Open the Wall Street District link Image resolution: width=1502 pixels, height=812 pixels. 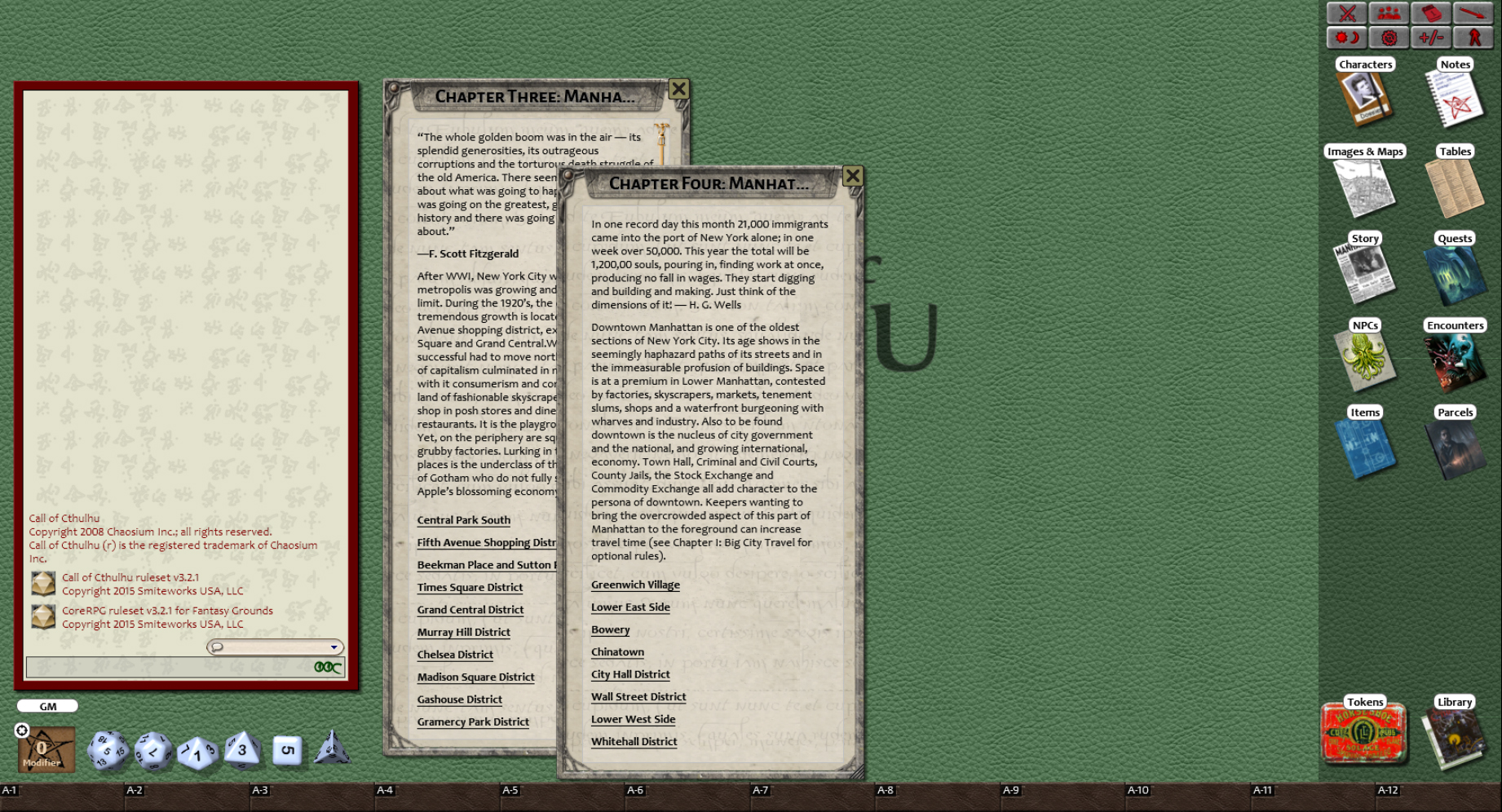pyautogui.click(x=638, y=696)
